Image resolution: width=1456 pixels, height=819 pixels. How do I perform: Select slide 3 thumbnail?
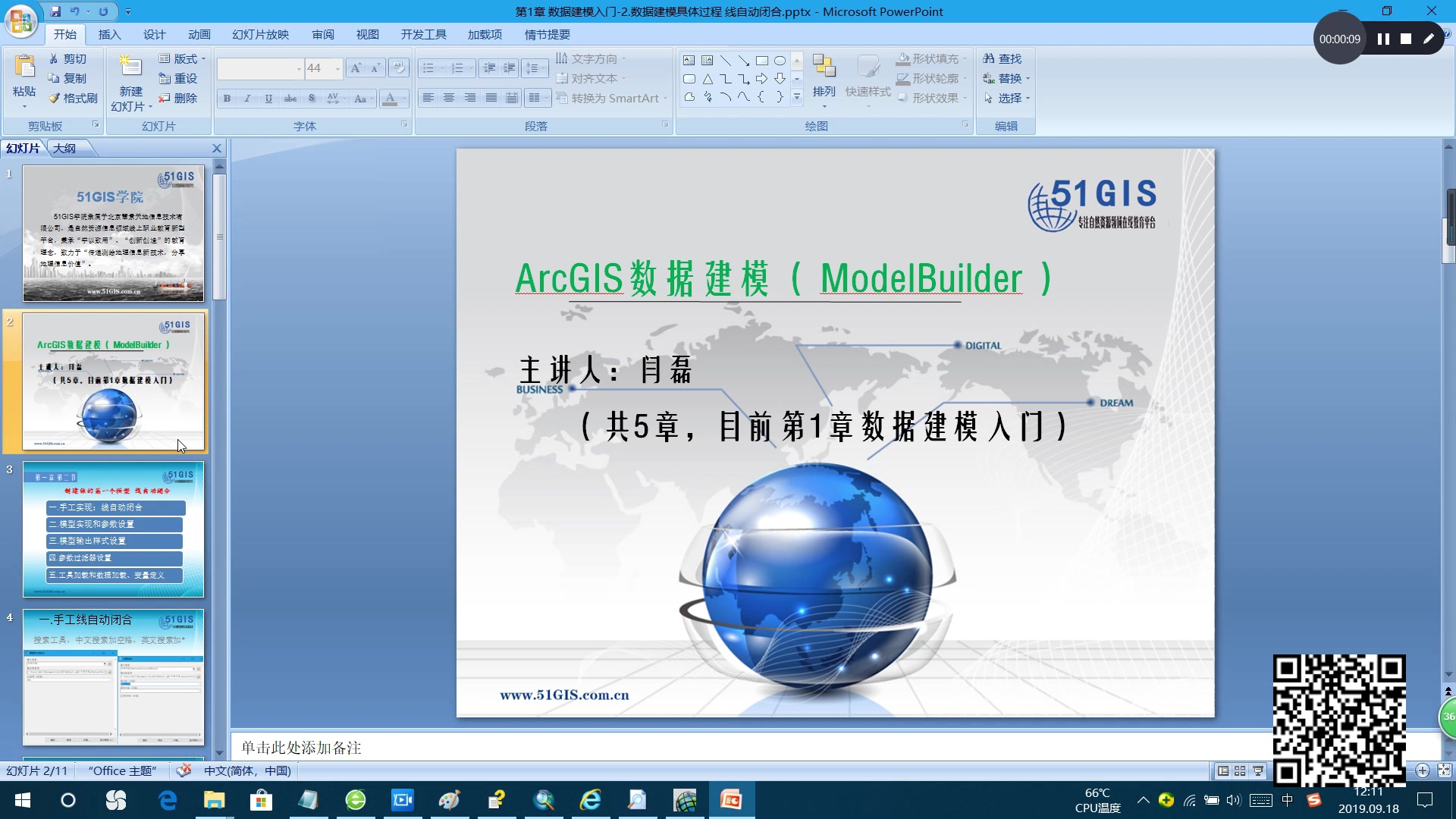pos(113,529)
